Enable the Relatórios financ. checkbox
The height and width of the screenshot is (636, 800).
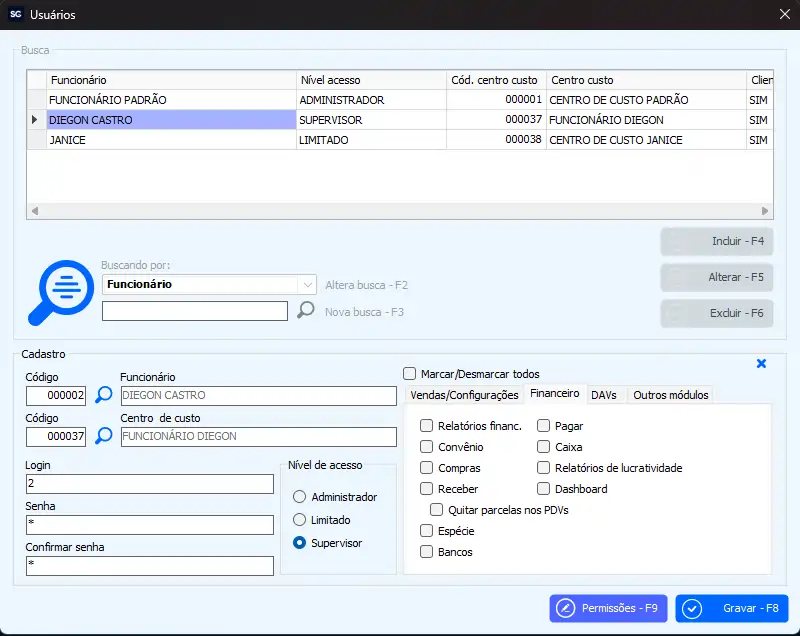pyautogui.click(x=427, y=426)
